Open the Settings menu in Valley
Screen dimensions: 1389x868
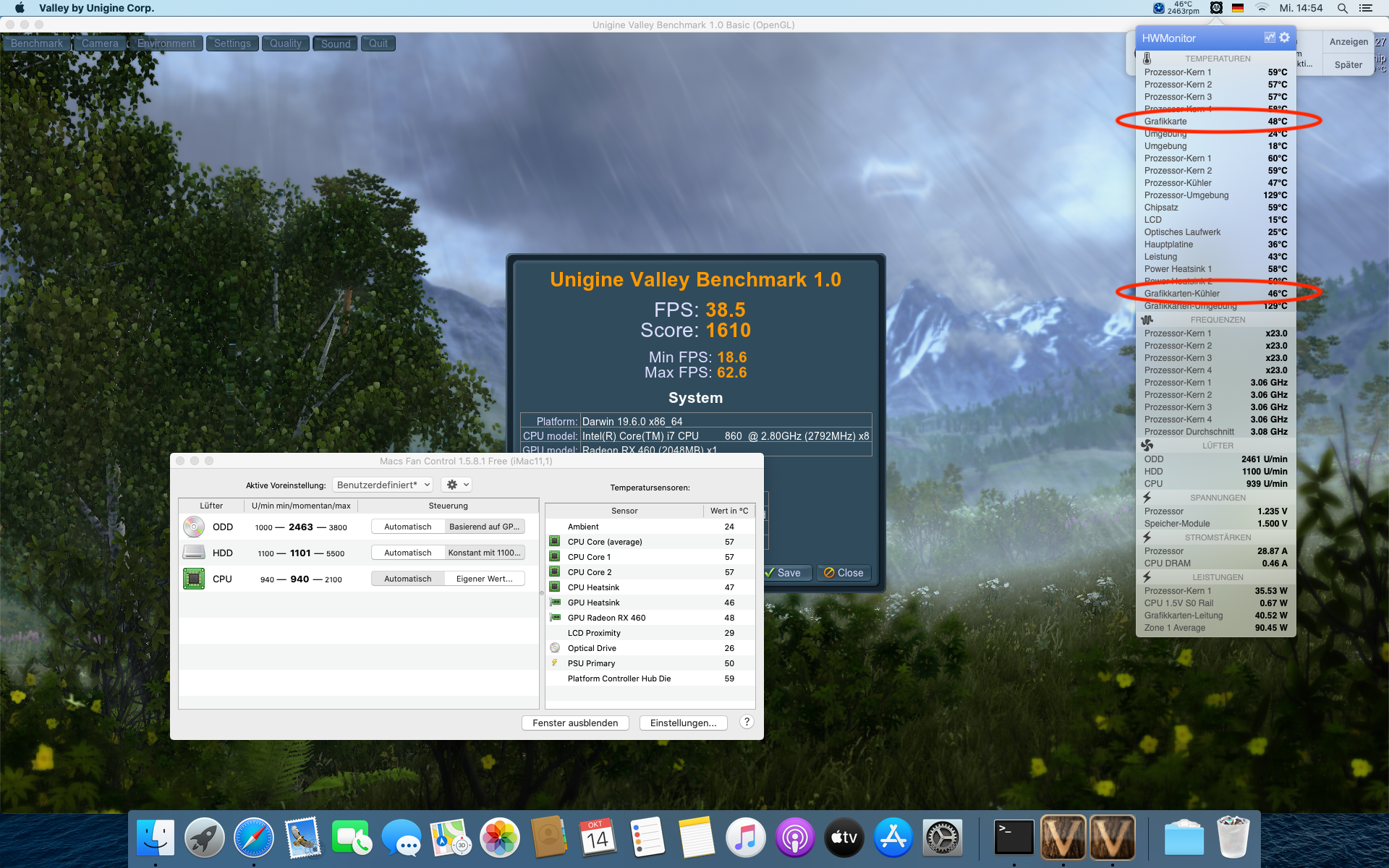click(232, 43)
